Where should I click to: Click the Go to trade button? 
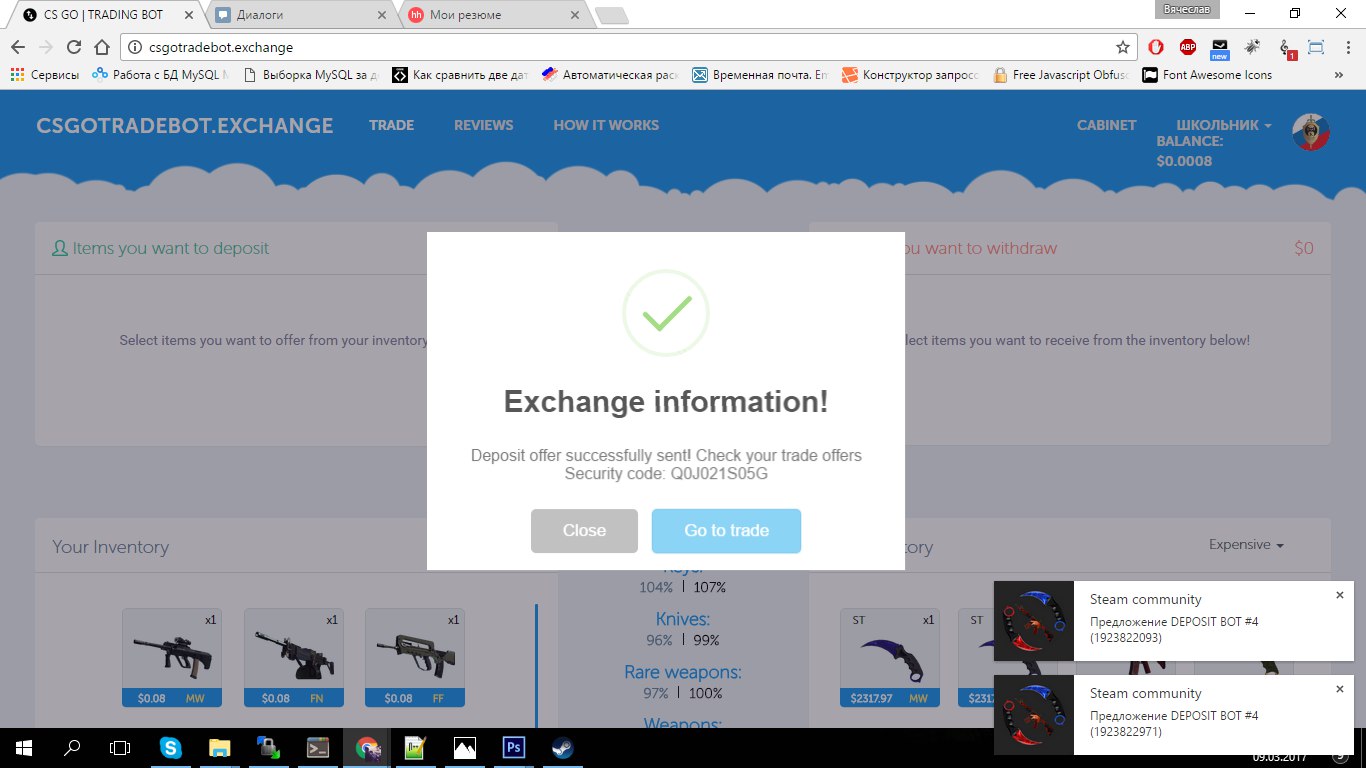[726, 531]
